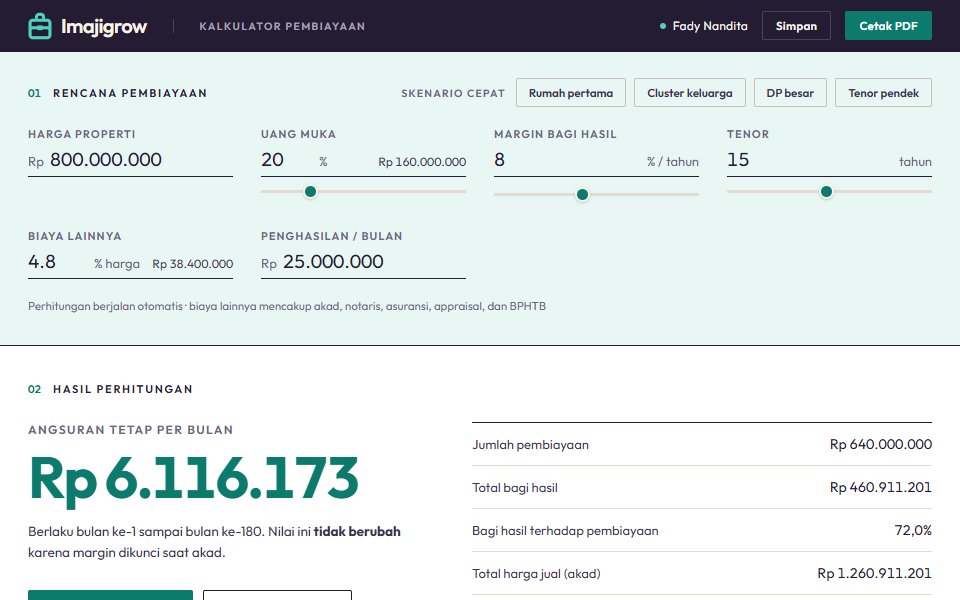Click the Tenor slider handle
Screen dimensions: 960x600
pyautogui.click(x=826, y=192)
